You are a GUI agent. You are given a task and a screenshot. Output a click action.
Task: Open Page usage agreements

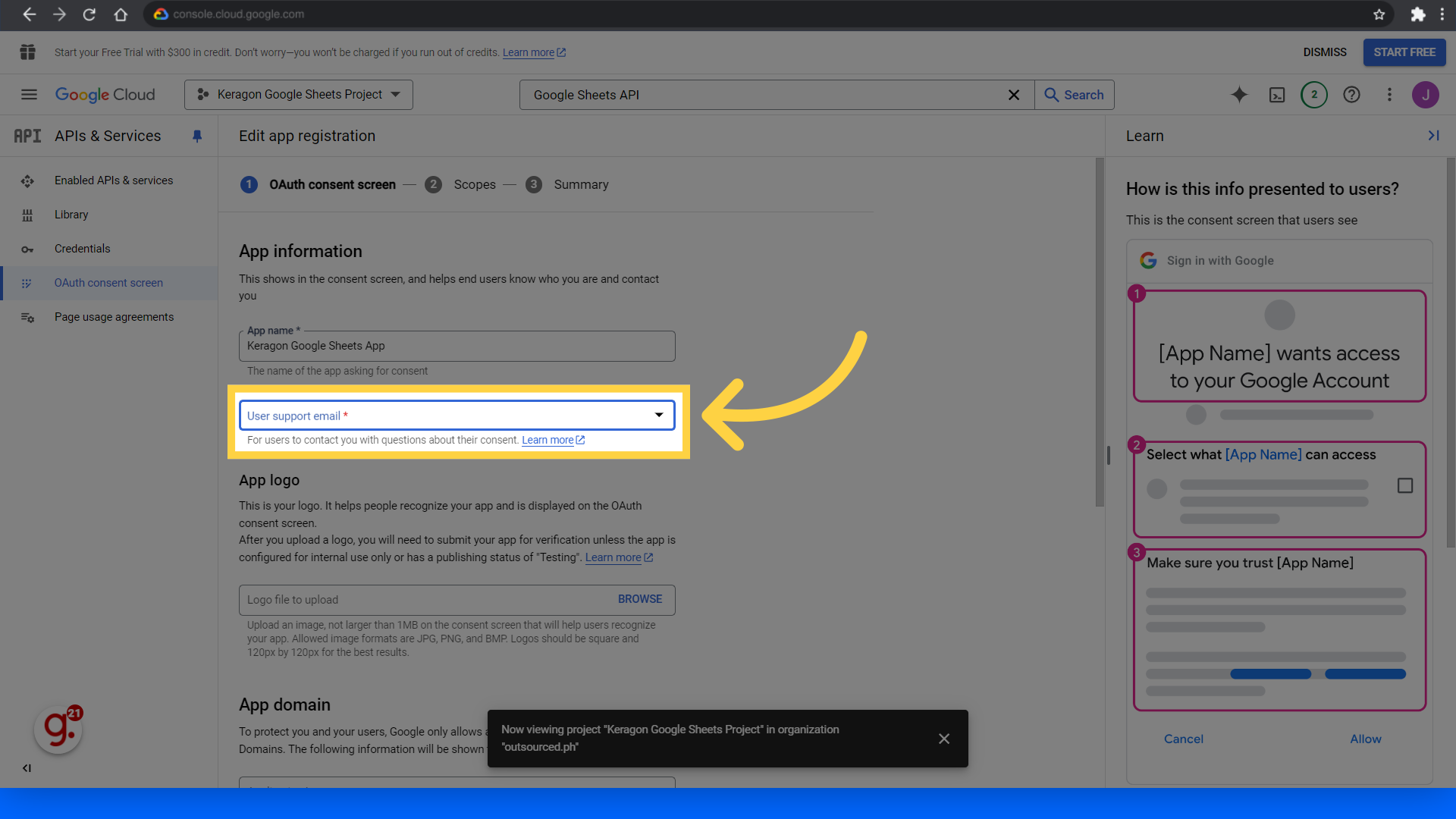click(x=109, y=317)
